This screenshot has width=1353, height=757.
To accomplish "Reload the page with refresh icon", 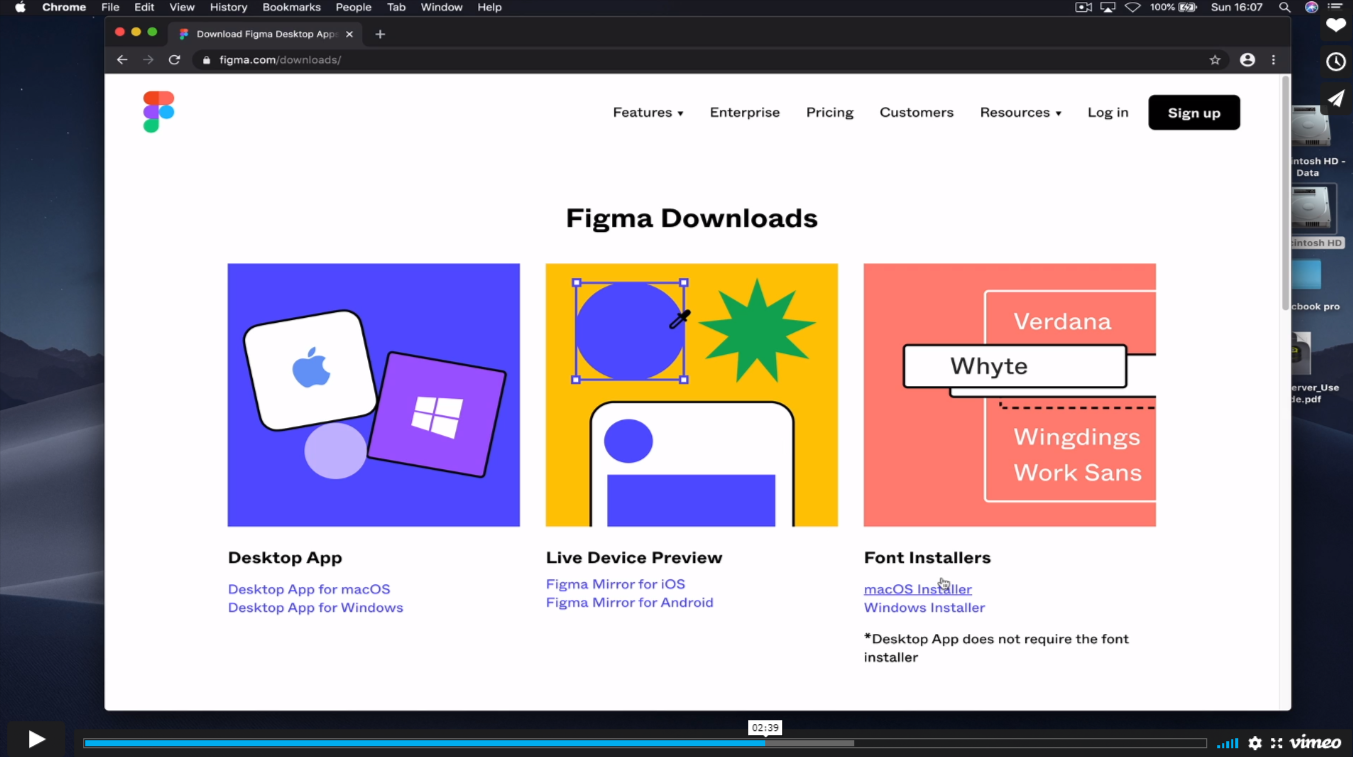I will pos(174,60).
